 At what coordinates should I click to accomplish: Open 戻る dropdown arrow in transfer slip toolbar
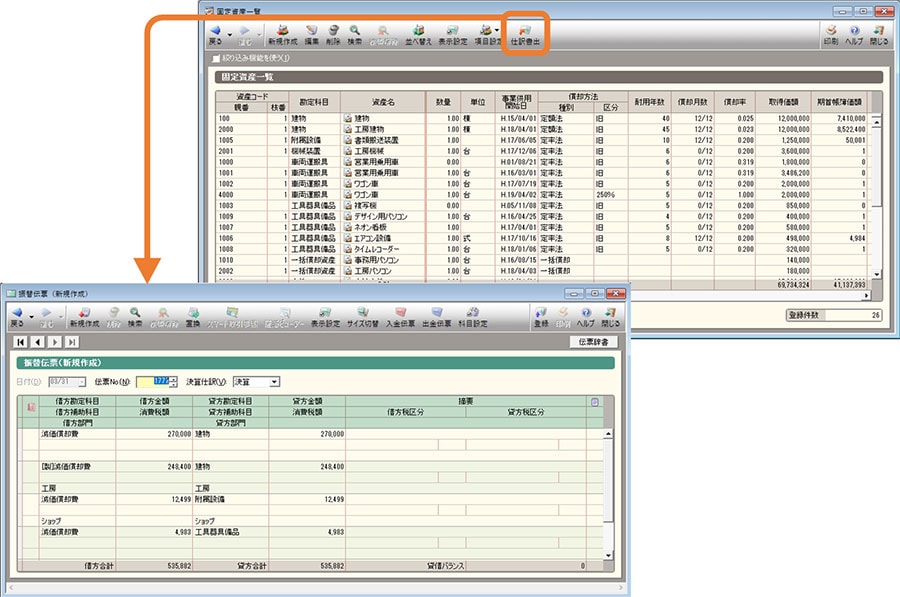coord(31,317)
